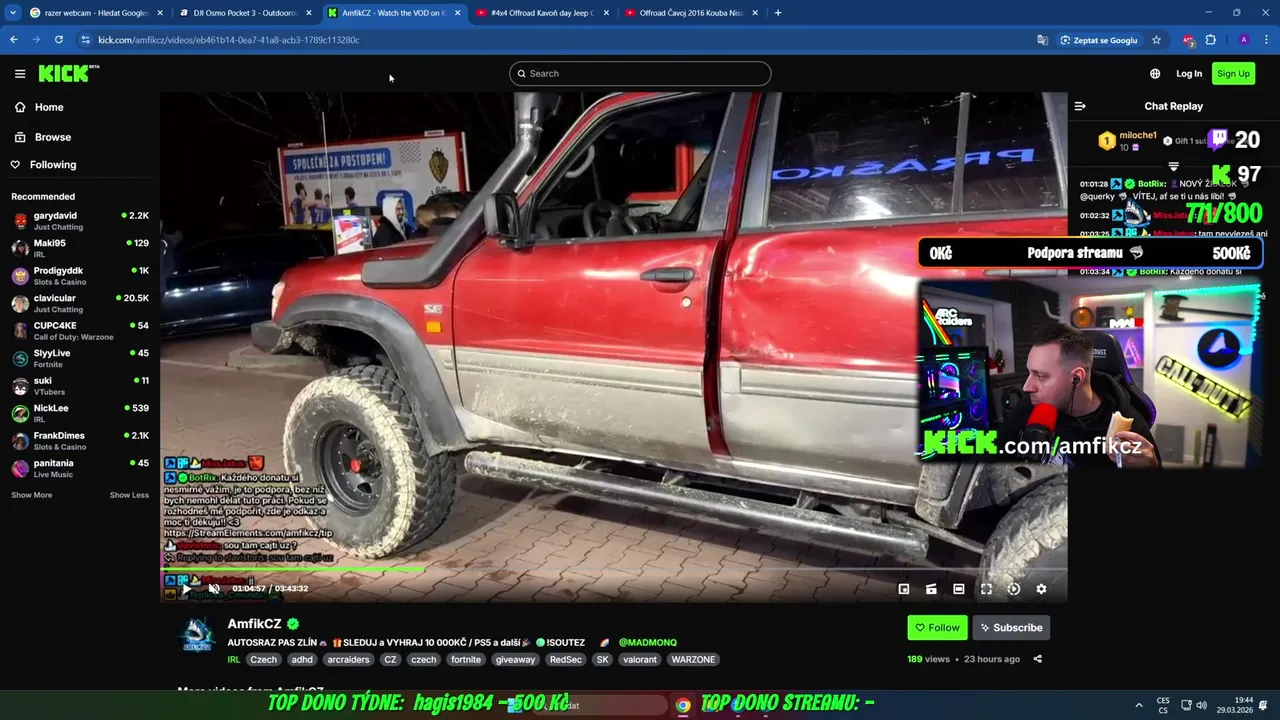Expand recommended list with Show More

(31, 495)
